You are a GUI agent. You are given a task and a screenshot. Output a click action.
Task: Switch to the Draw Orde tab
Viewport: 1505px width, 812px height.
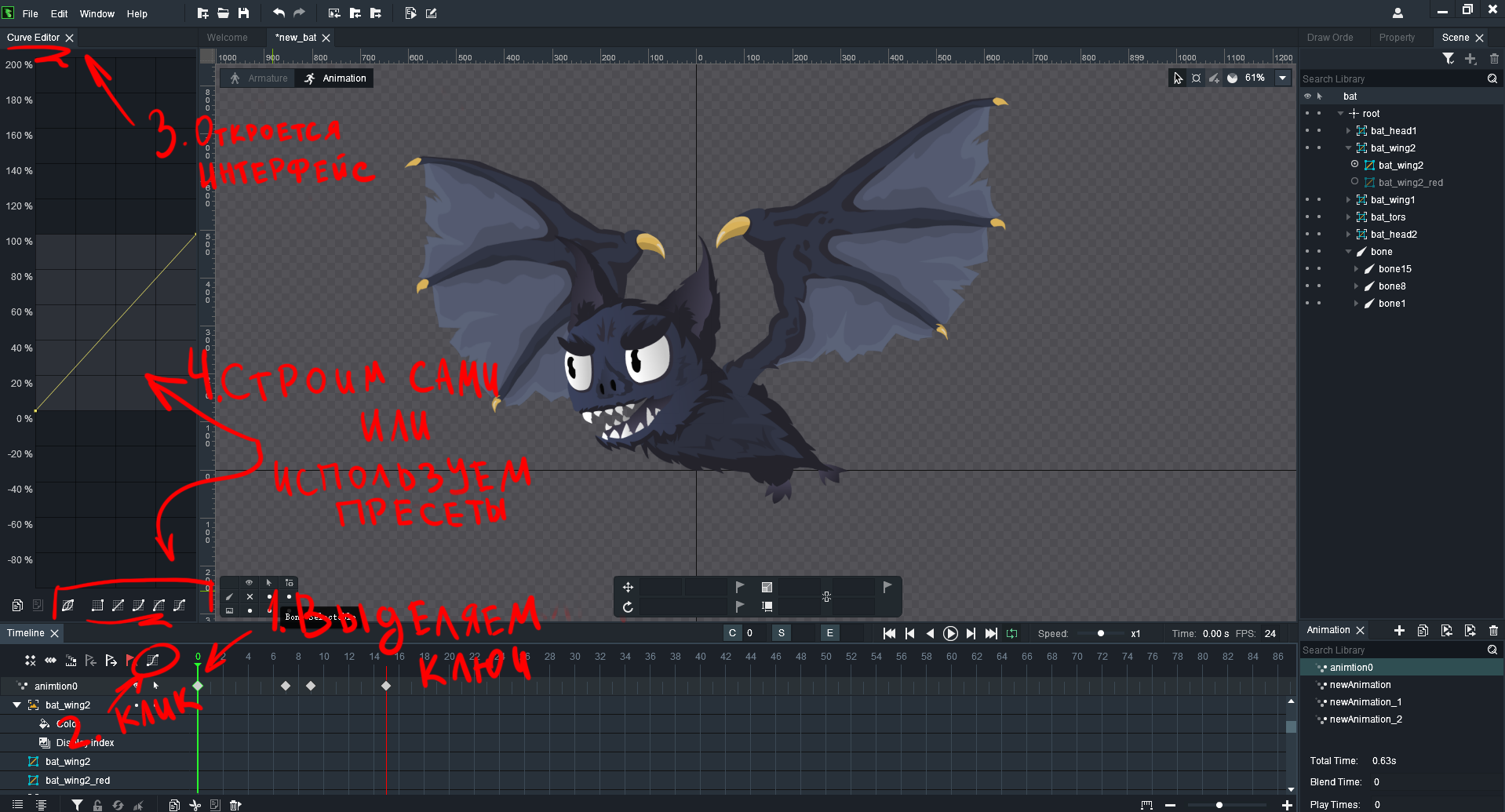click(1330, 38)
